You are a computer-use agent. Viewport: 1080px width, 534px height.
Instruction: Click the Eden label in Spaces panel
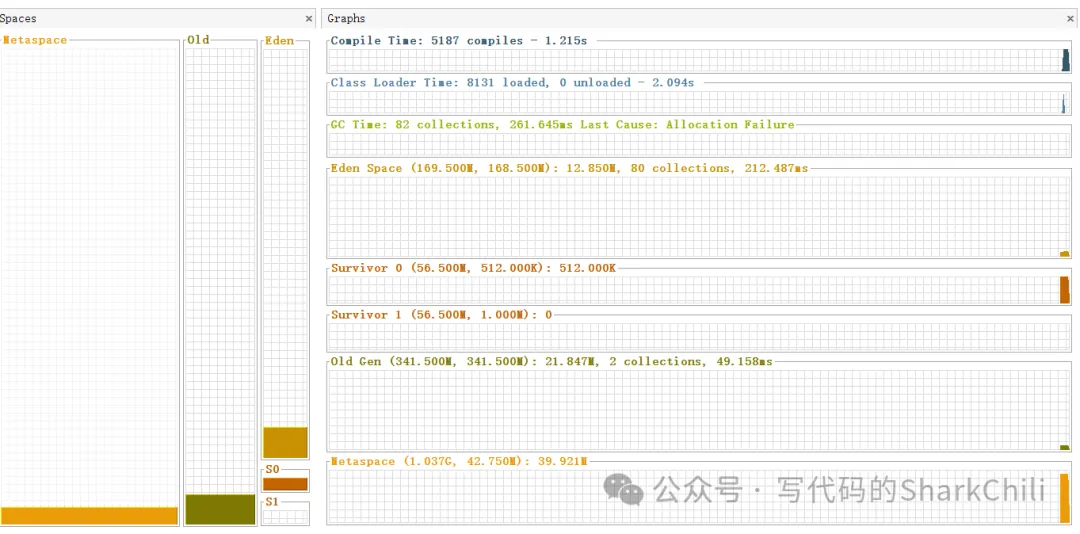pyautogui.click(x=279, y=41)
